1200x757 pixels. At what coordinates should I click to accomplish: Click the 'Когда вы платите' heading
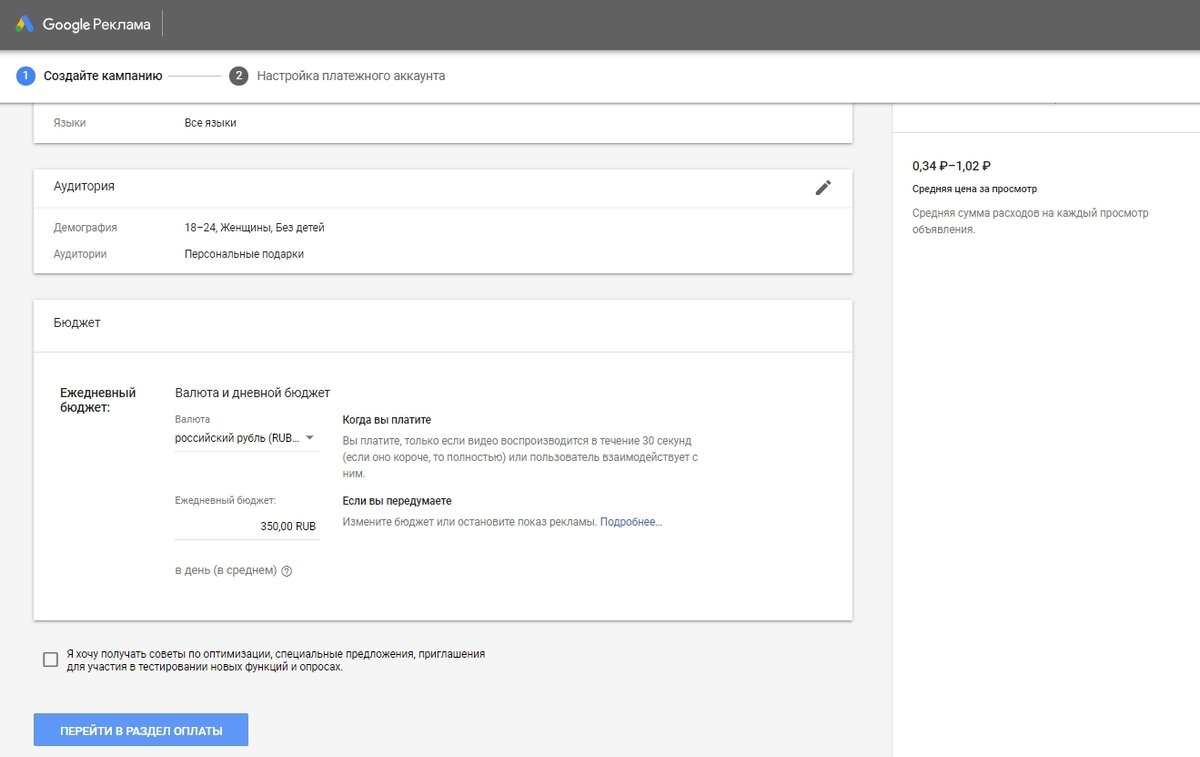[x=387, y=420]
